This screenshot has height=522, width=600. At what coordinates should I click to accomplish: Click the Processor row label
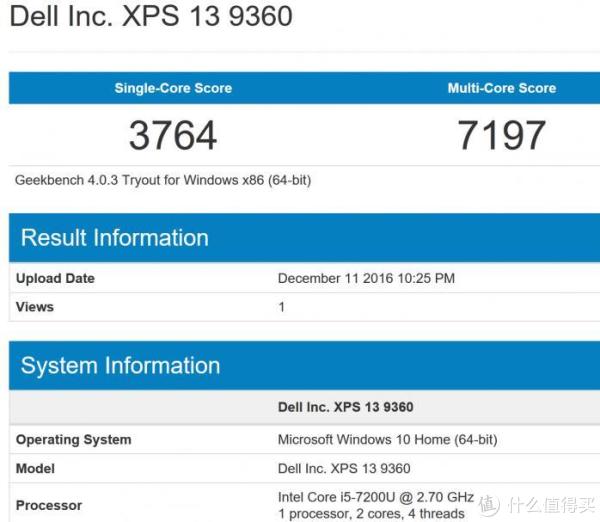[49, 505]
